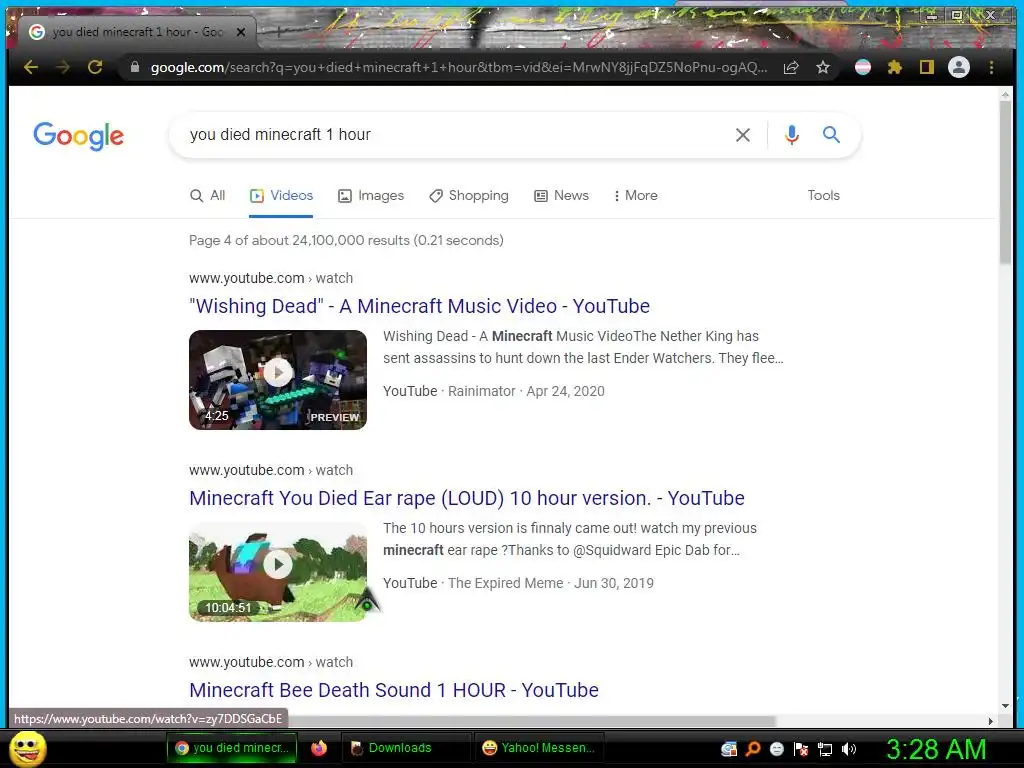Viewport: 1024px width, 768px height.
Task: Switch to the Chrome 'you died minecr...' taskbar item
Action: click(x=232, y=748)
